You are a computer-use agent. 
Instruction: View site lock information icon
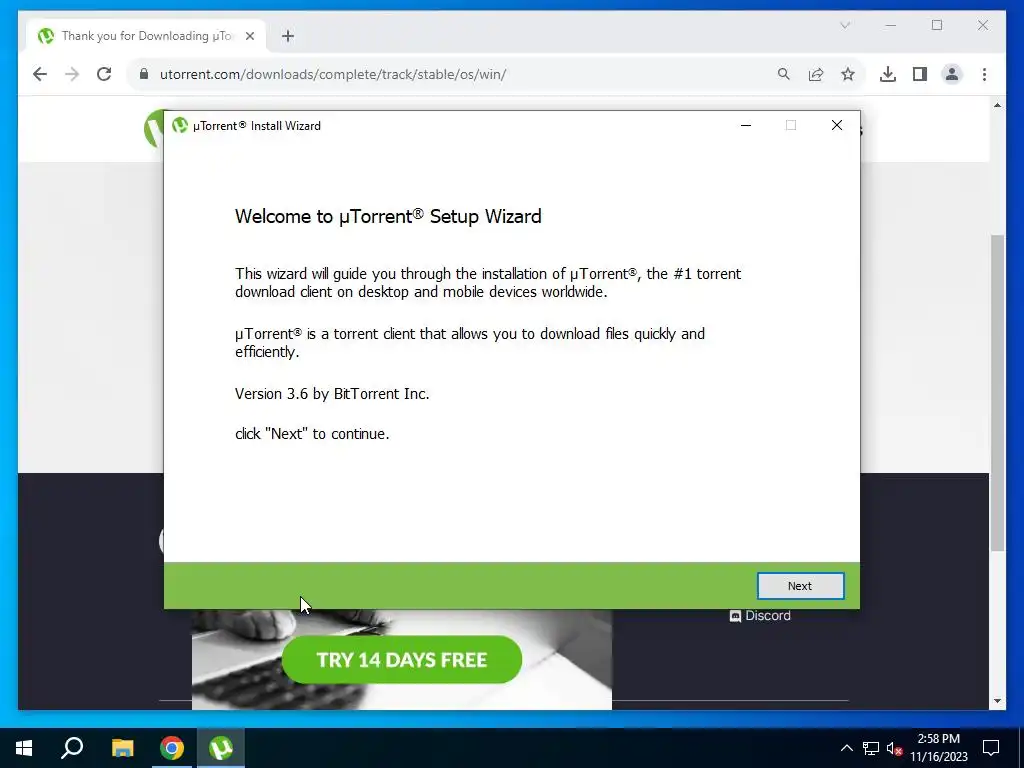[x=144, y=74]
